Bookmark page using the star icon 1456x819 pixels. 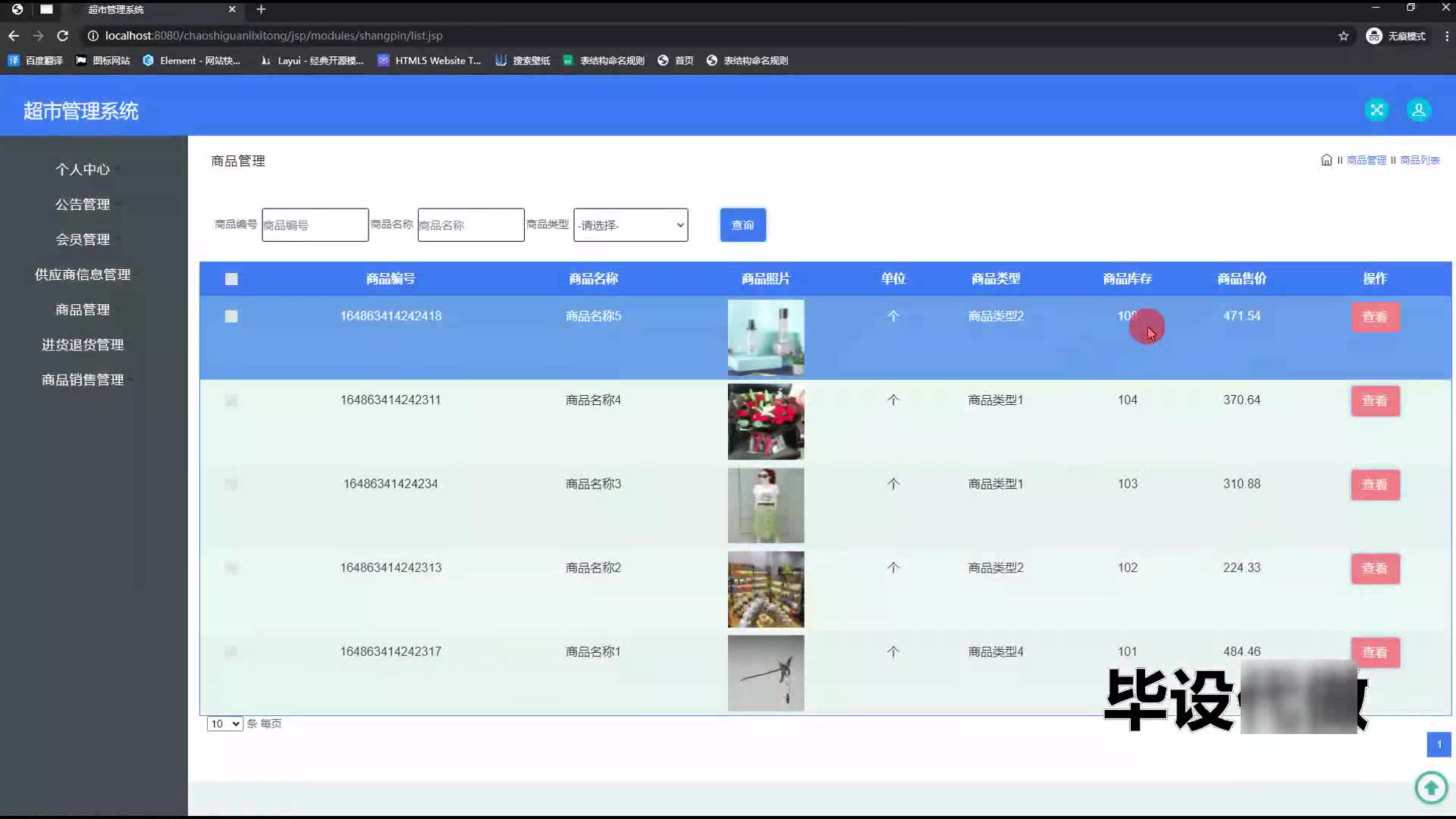click(x=1343, y=36)
